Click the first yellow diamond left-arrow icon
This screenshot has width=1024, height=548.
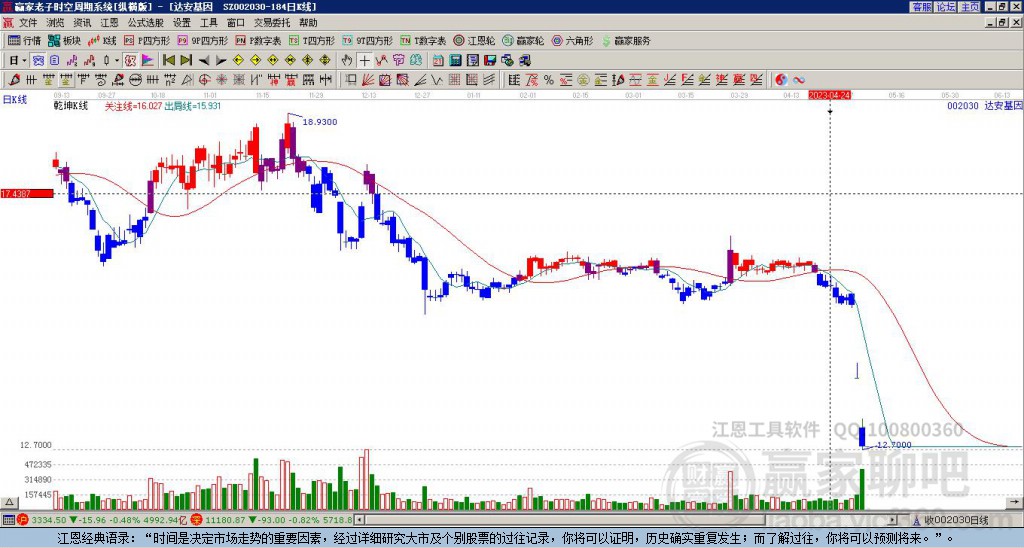pos(238,60)
